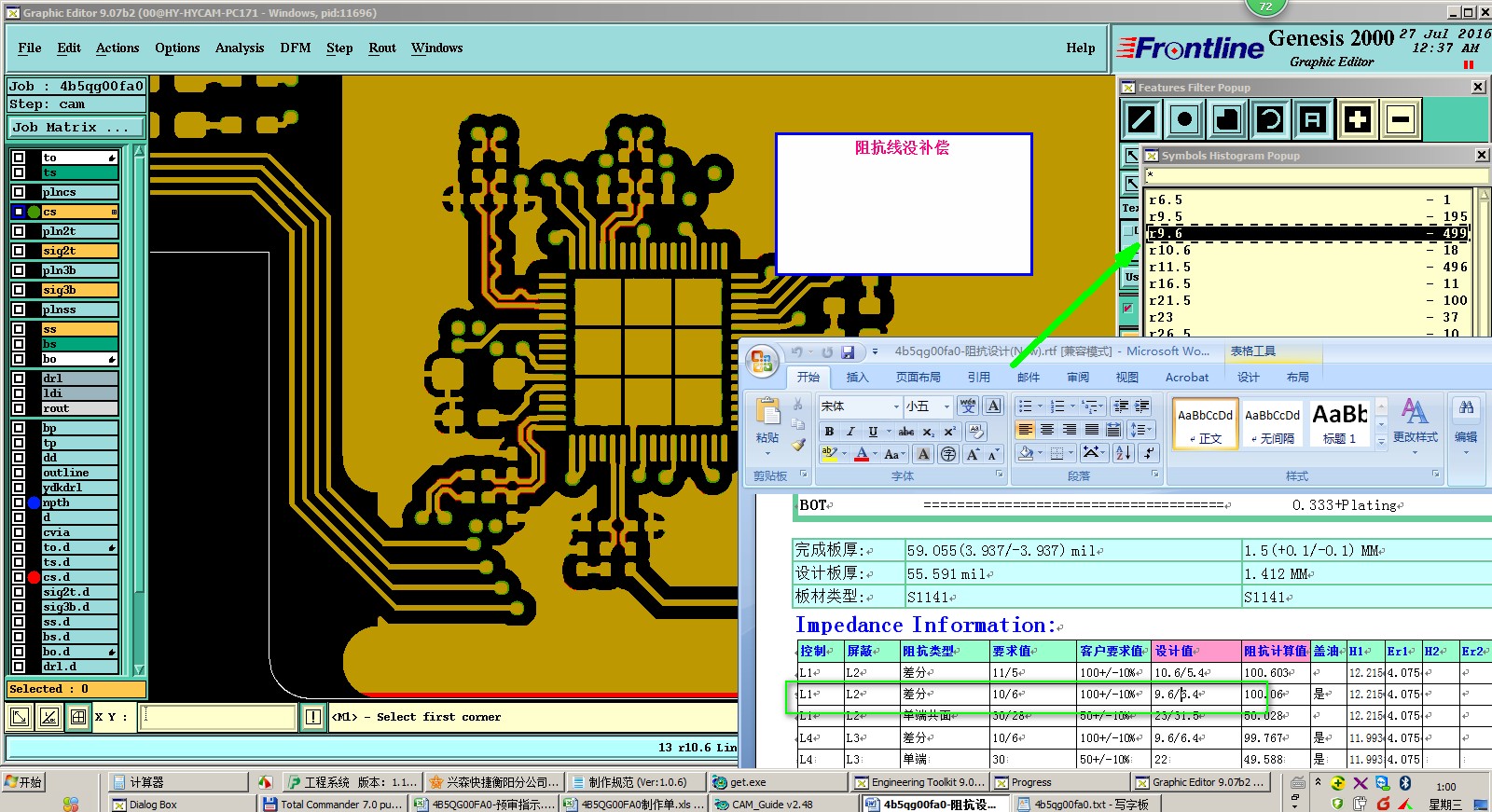Click the Find binoculars icon in Word
Screen dimensions: 1492x812
tap(1467, 409)
